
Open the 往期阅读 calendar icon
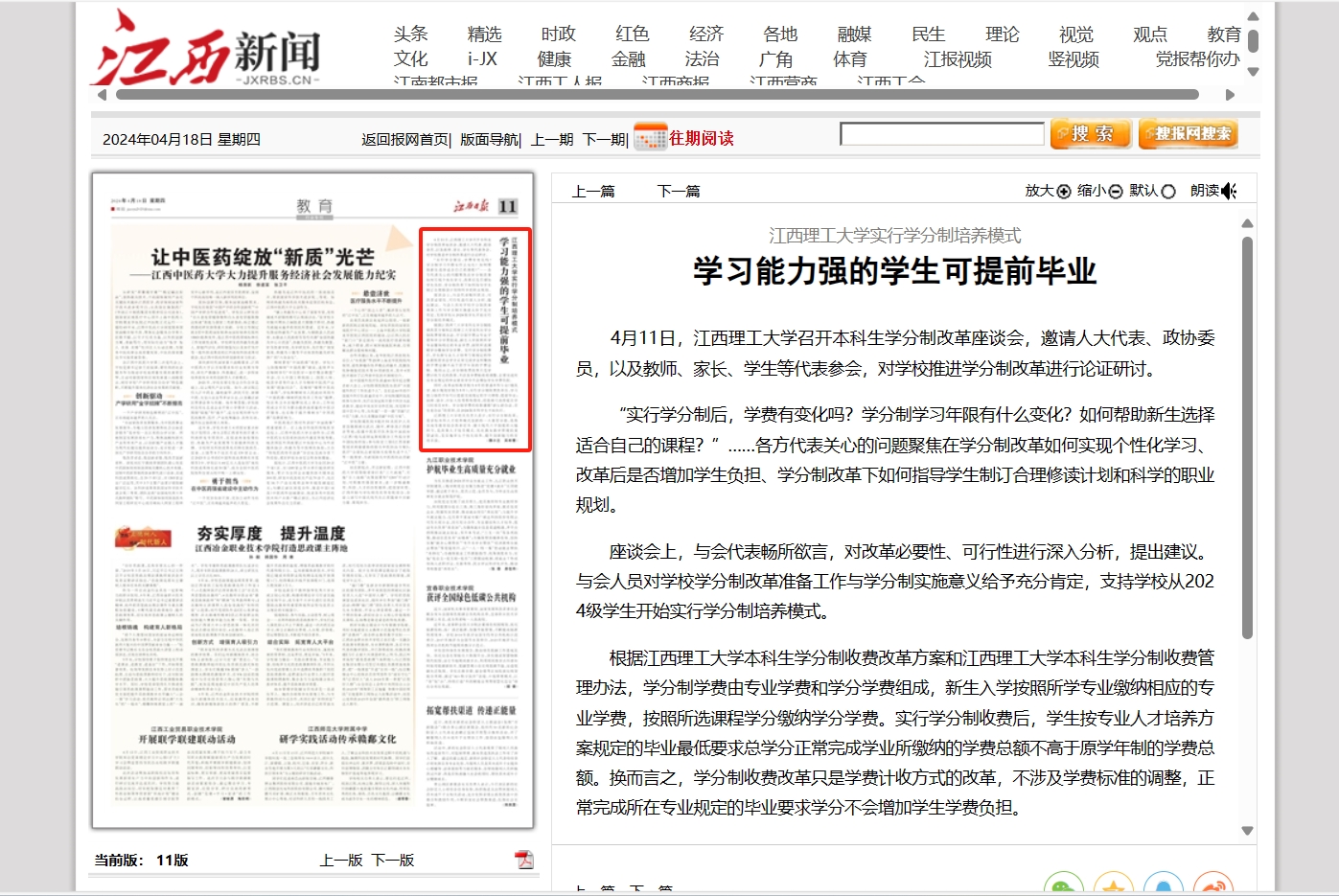(650, 138)
